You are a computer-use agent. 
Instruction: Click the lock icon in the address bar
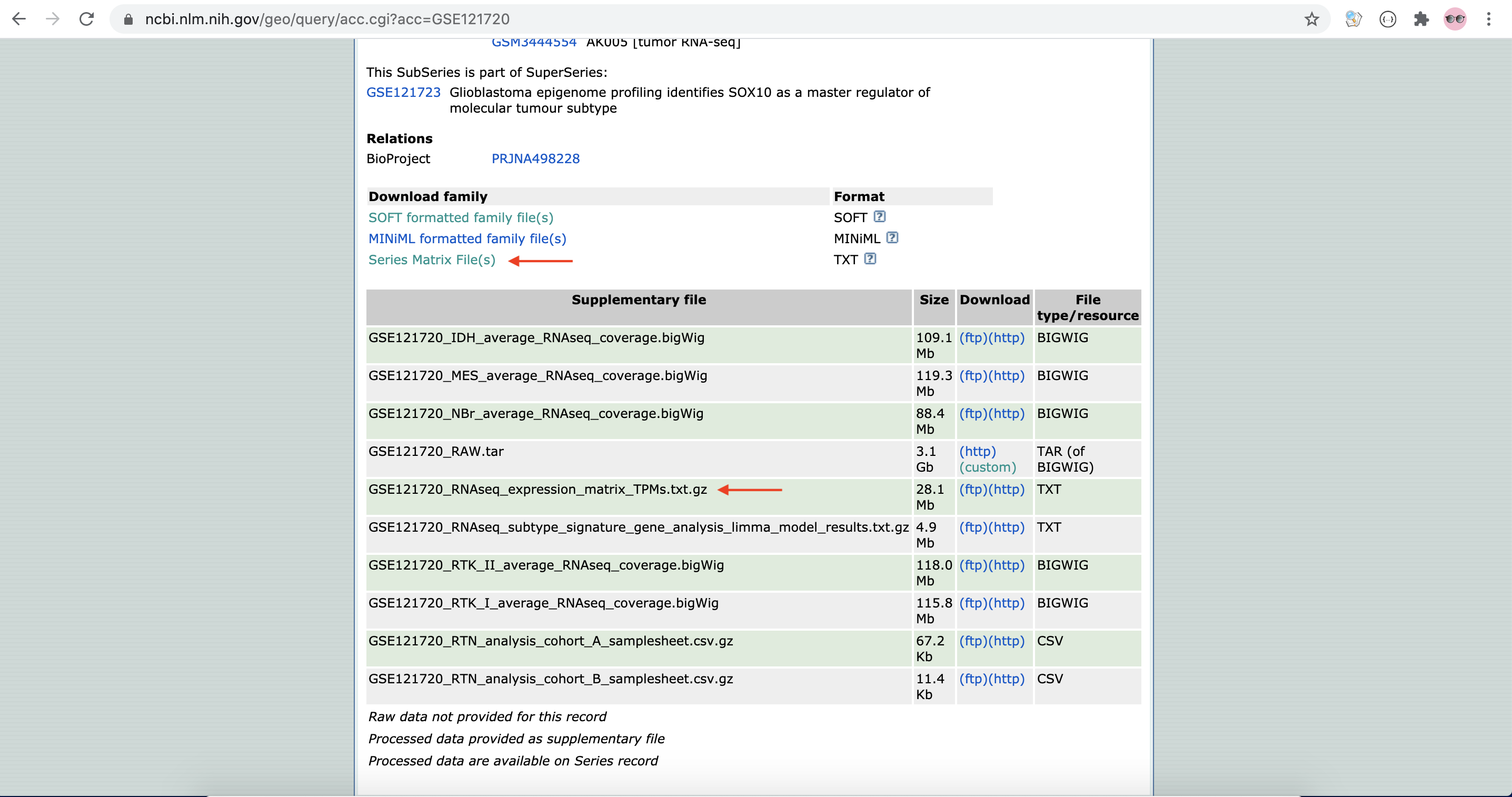tap(128, 19)
